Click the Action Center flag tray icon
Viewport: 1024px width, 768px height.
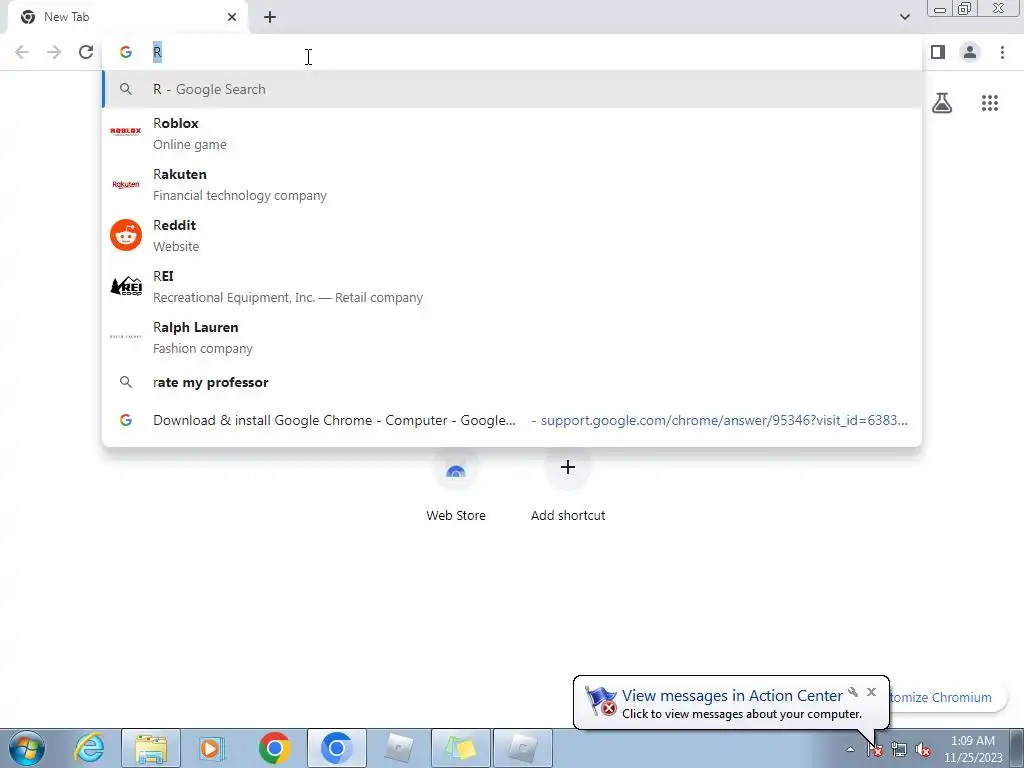(x=874, y=750)
